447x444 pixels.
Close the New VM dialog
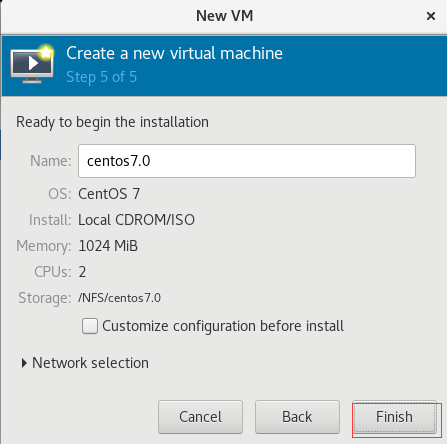[431, 16]
